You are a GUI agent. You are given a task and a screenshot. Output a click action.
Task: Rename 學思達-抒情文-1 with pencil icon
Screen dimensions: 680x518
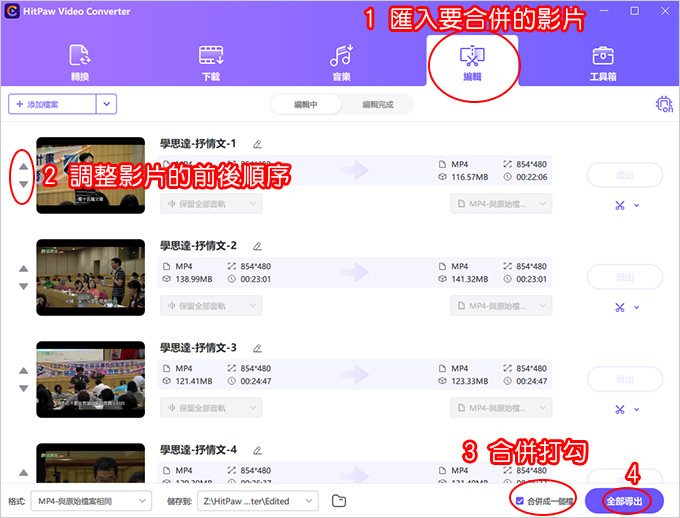pos(257,144)
